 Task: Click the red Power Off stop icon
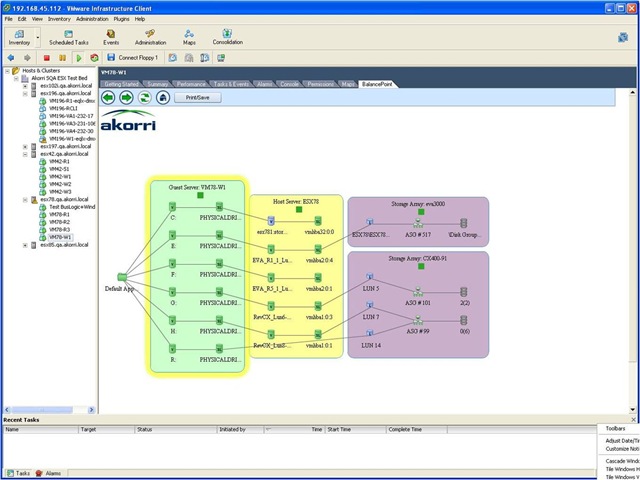[x=47, y=58]
